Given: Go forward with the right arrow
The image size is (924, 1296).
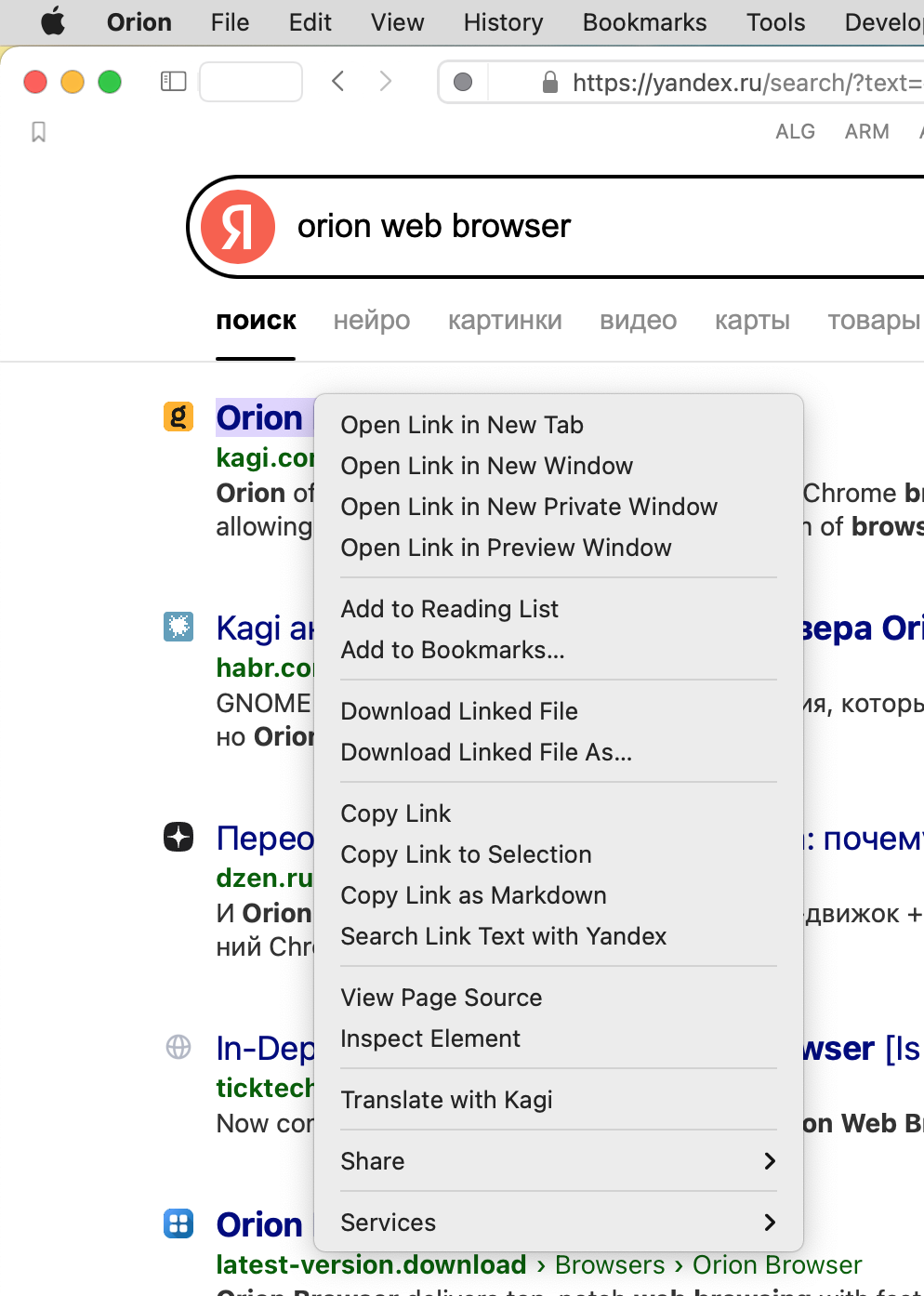Looking at the screenshot, I should (386, 82).
